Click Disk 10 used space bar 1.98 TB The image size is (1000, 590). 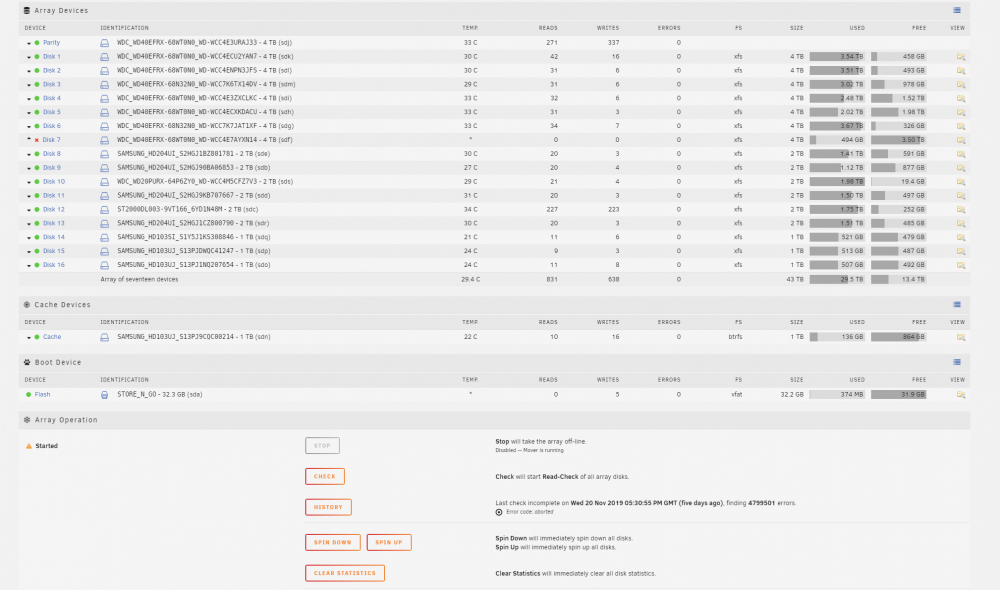[x=837, y=182]
